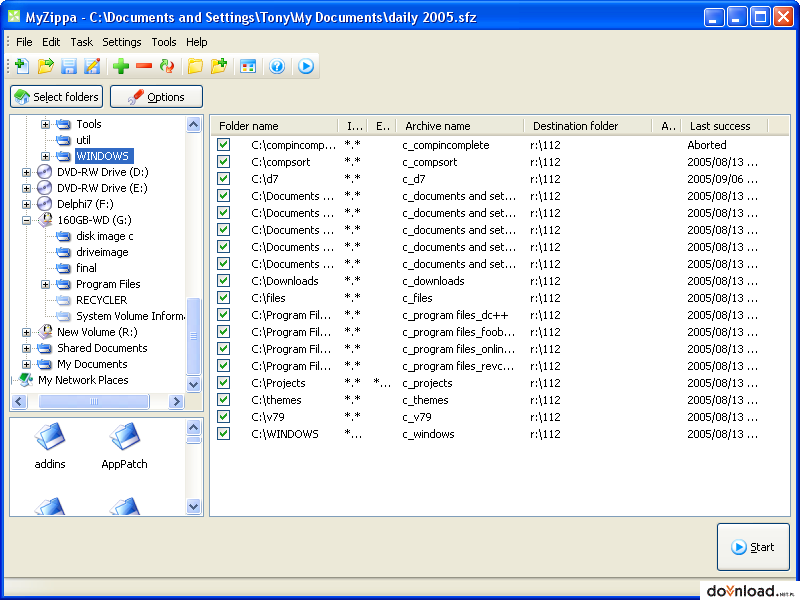Click folder tree scroll up arrow
This screenshot has width=800, height=600.
[x=193, y=124]
